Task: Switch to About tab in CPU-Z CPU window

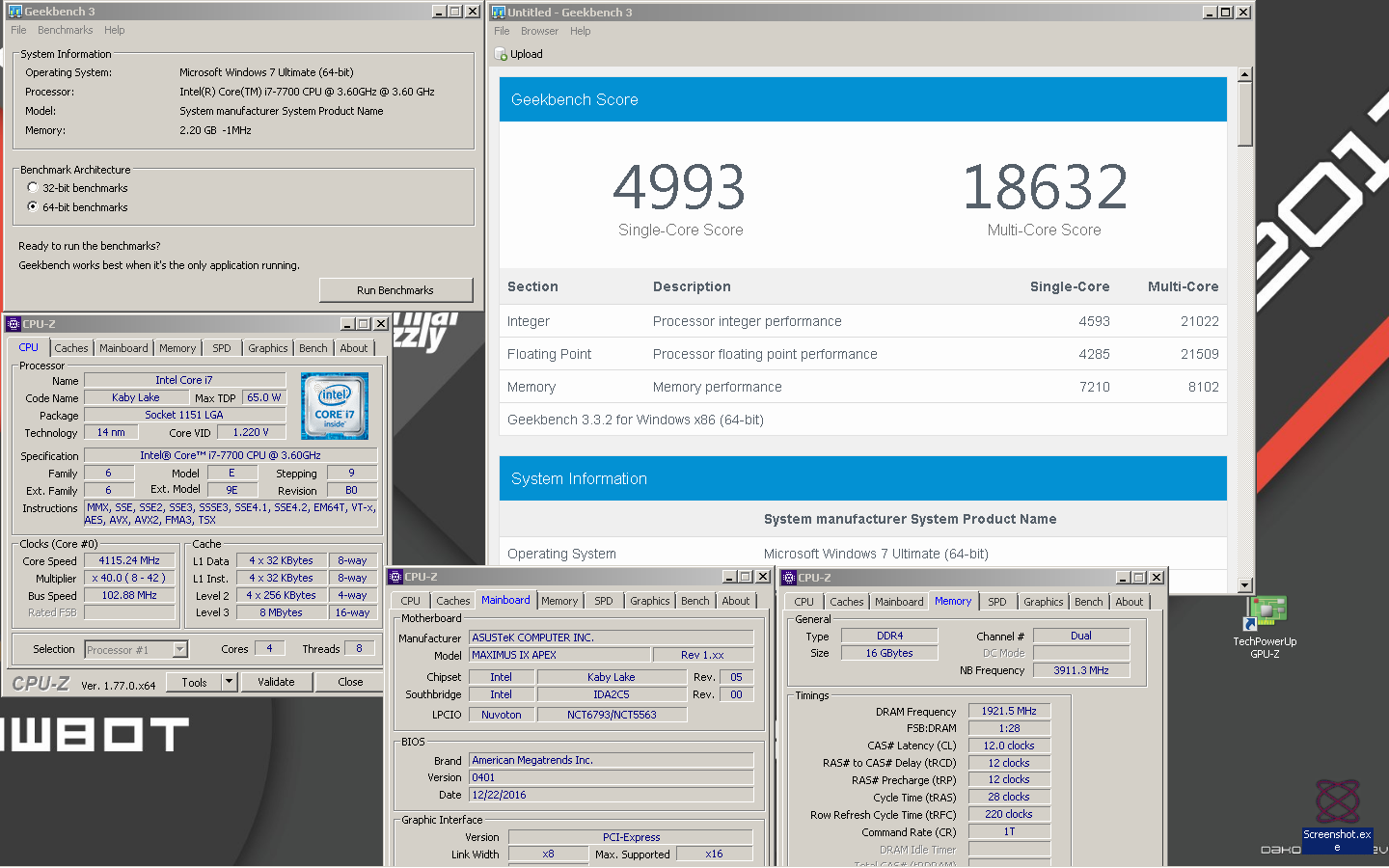Action: [354, 348]
